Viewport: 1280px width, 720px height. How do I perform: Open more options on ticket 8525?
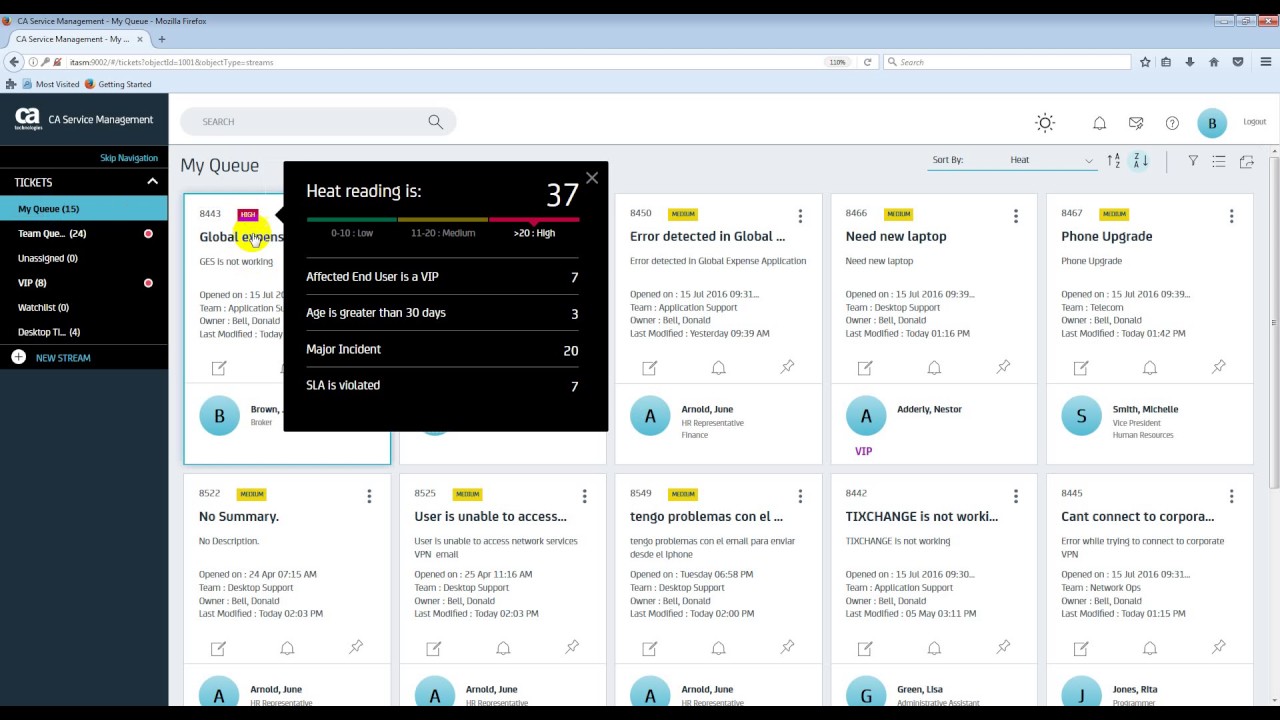pyautogui.click(x=585, y=496)
